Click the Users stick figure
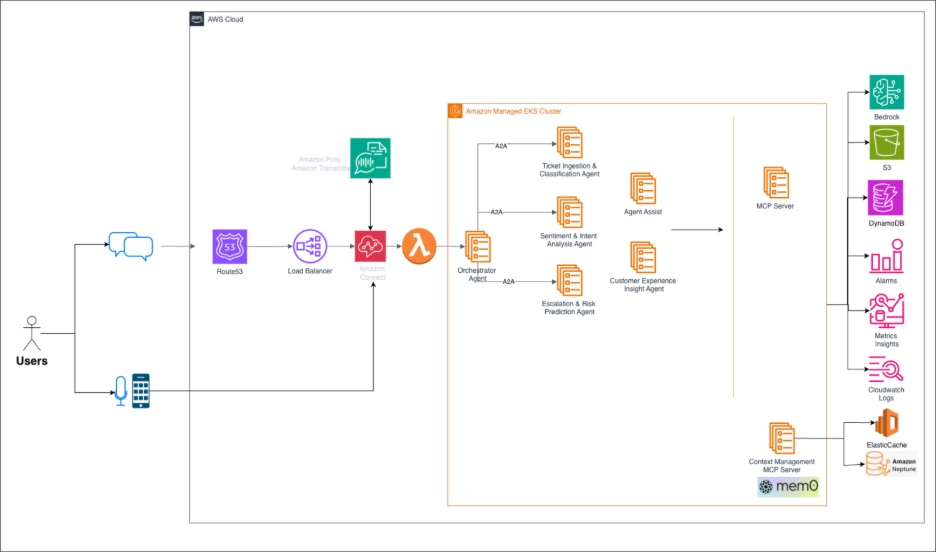The height and width of the screenshot is (552, 936). pyautogui.click(x=31, y=333)
